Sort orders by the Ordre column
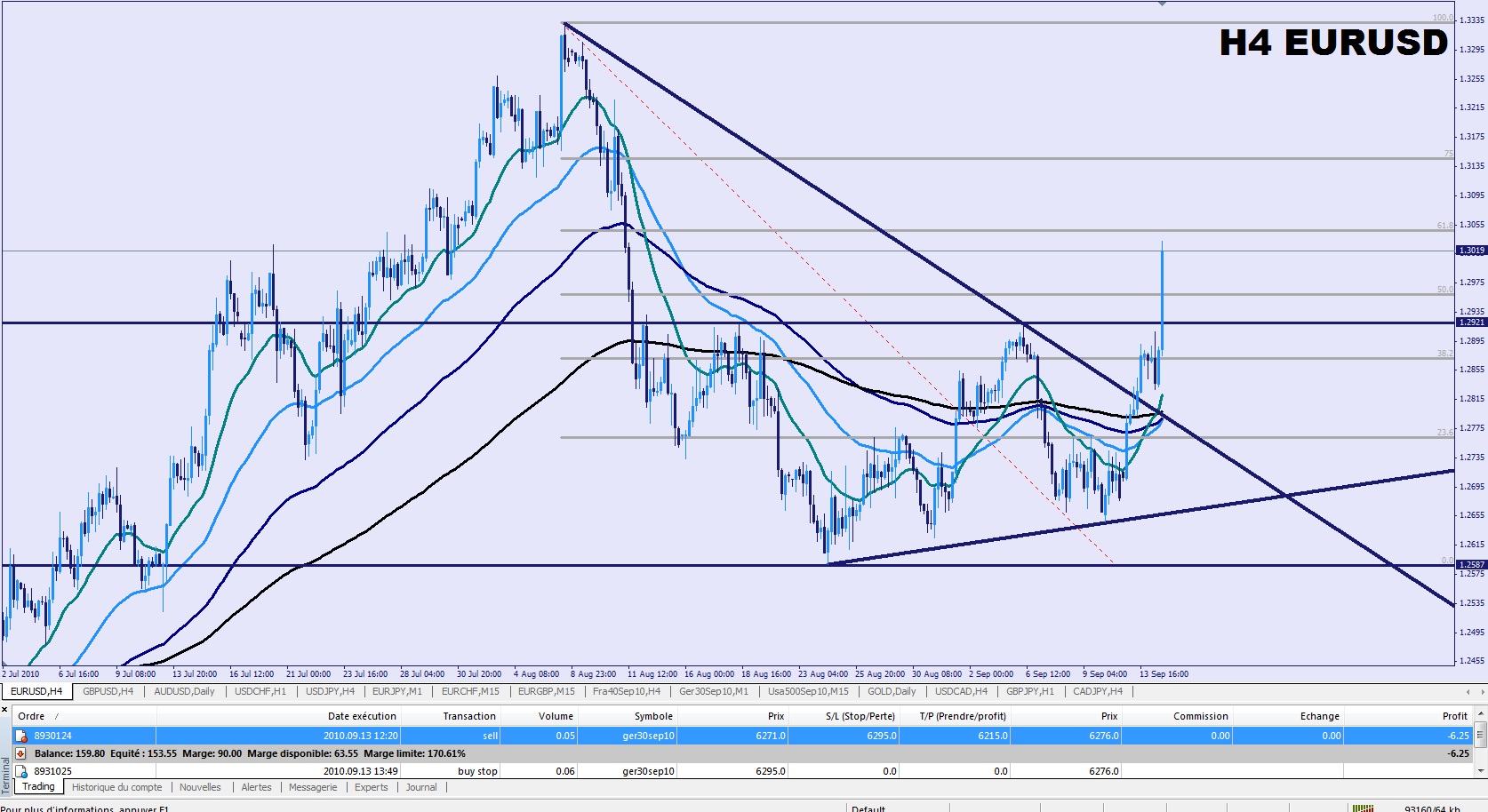The image size is (1488, 812). point(84,716)
